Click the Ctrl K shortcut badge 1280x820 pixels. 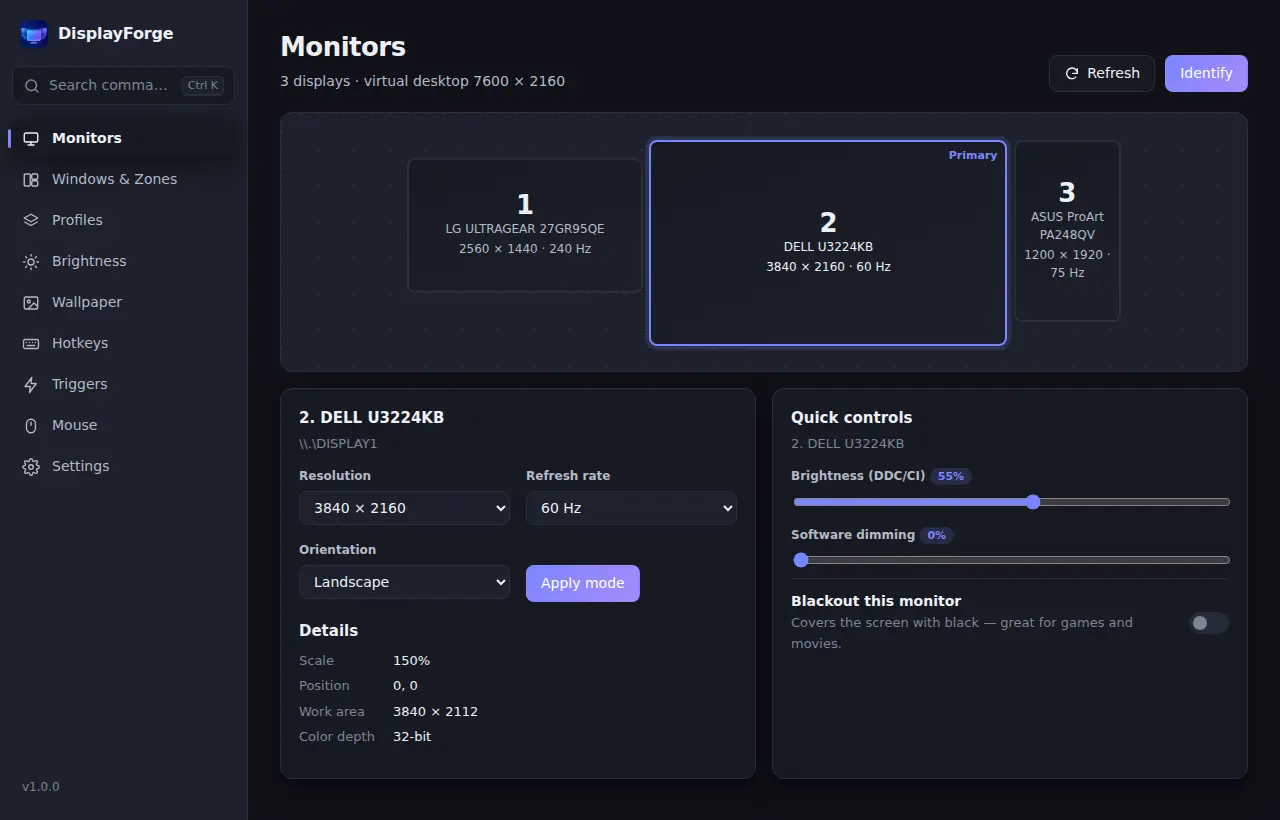203,86
